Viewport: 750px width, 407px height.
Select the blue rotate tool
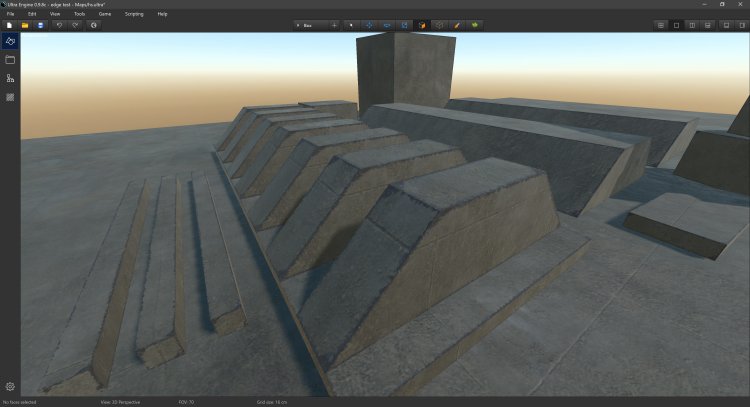click(386, 25)
